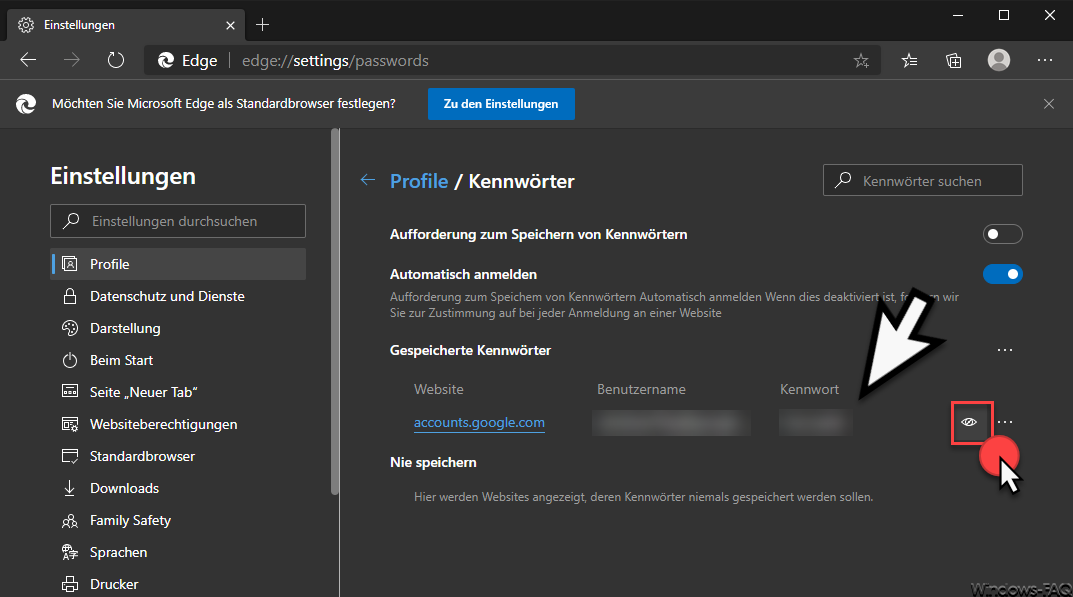Open more actions for accounts.google.com row
The image size is (1073, 597).
pyautogui.click(x=1005, y=422)
